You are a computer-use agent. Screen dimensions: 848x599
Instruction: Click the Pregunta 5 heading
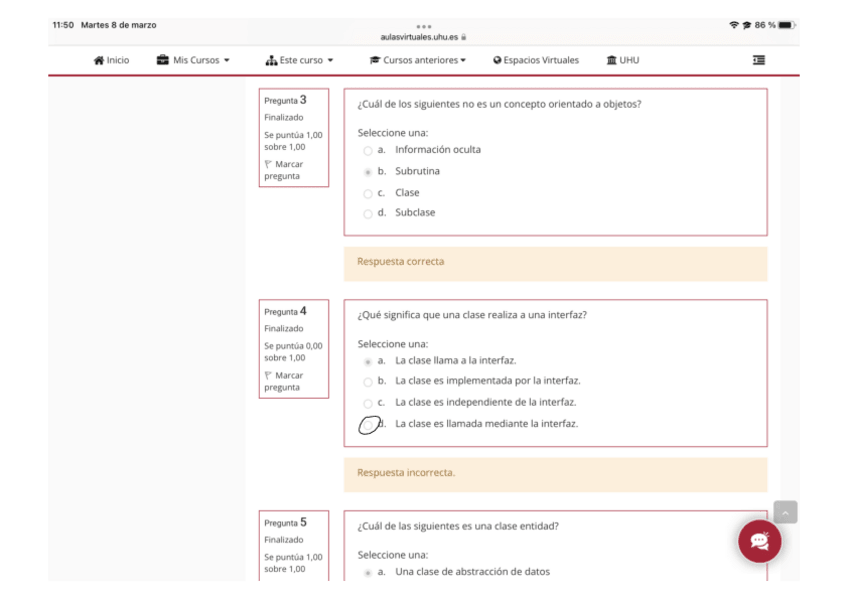(285, 522)
